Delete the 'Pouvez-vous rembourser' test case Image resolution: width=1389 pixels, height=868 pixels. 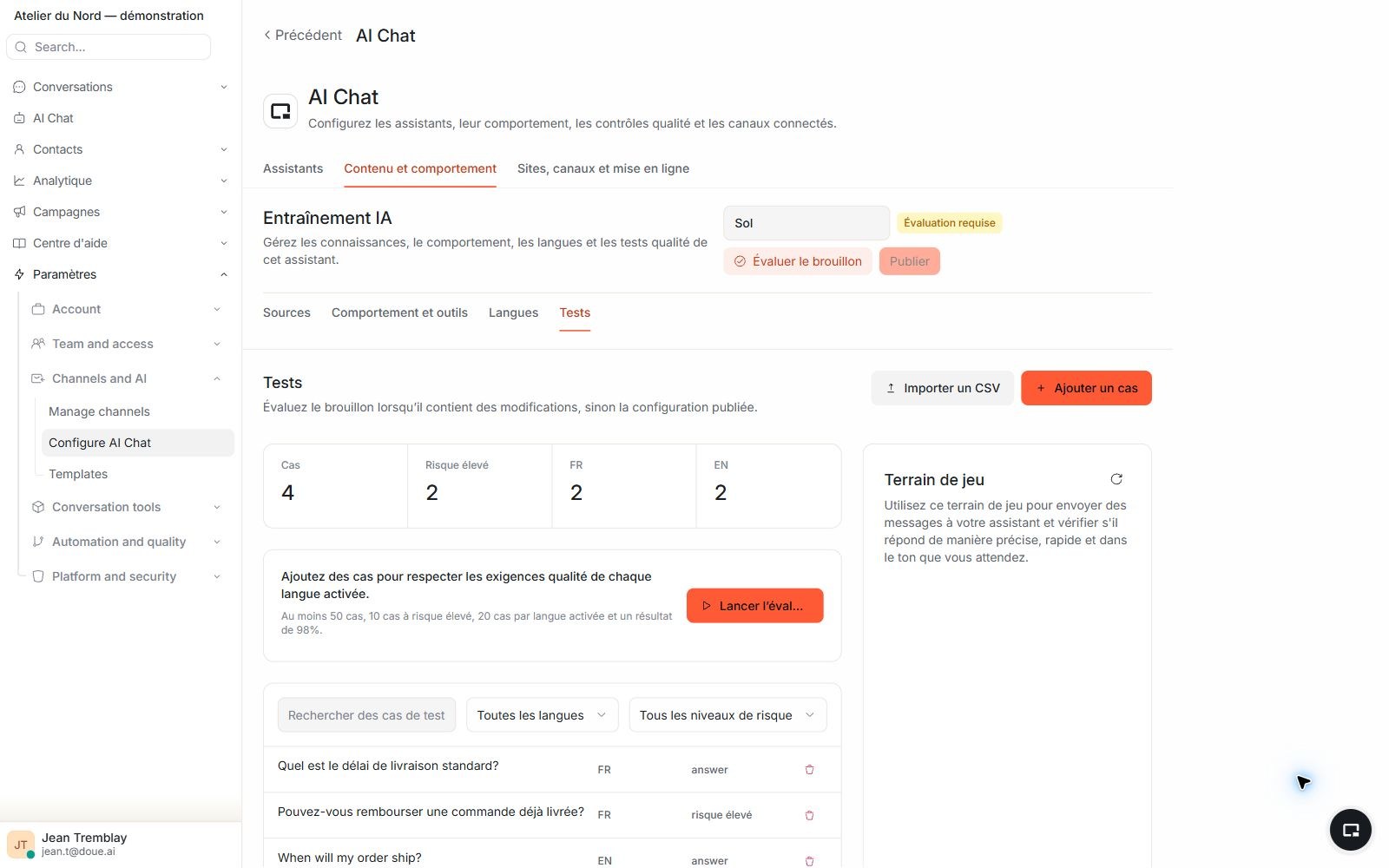point(809,815)
